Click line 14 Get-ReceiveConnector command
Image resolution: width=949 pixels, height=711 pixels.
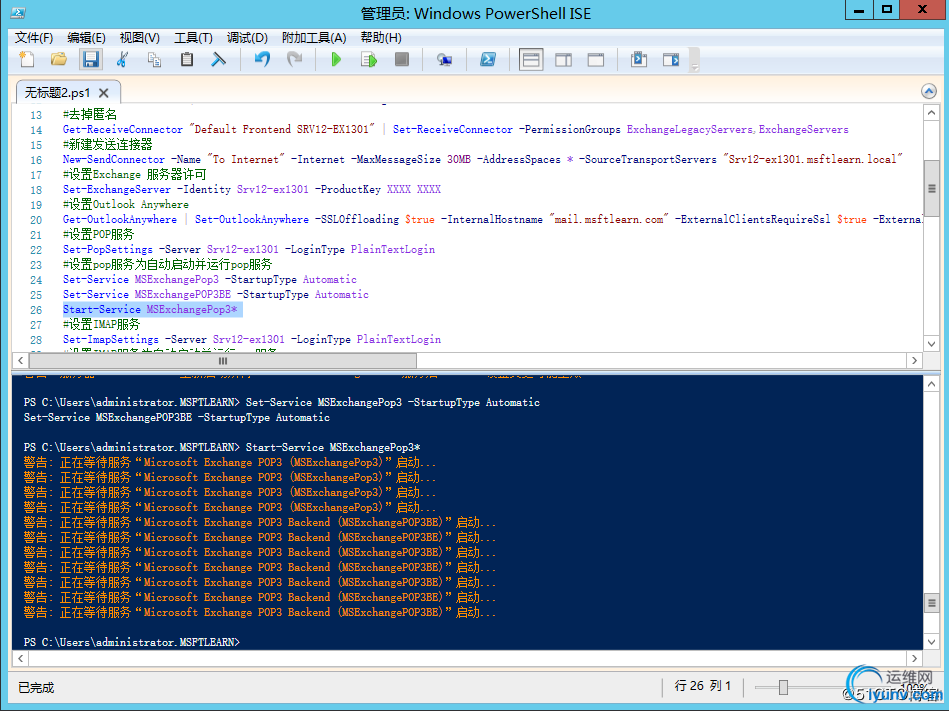(x=456, y=129)
